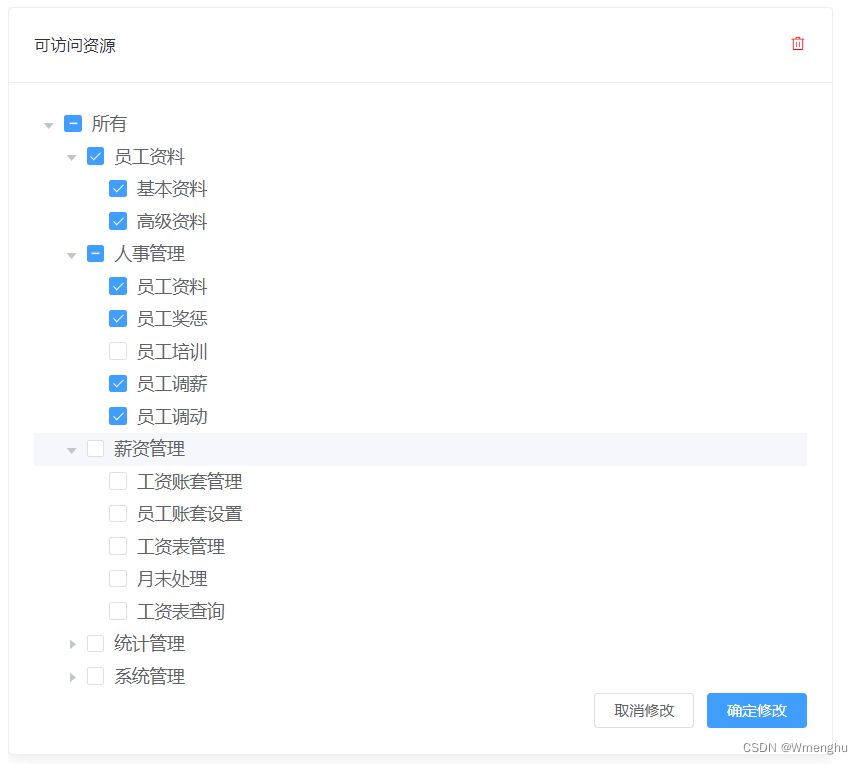Select the 月末处理 checkbox

[x=118, y=579]
